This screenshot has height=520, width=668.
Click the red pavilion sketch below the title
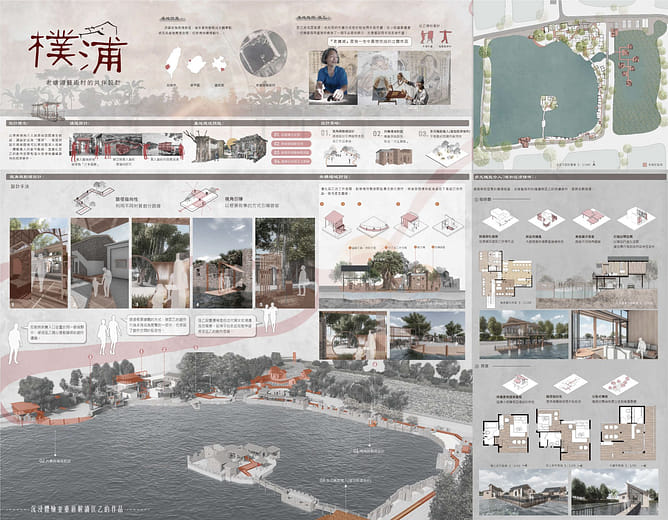(47, 112)
